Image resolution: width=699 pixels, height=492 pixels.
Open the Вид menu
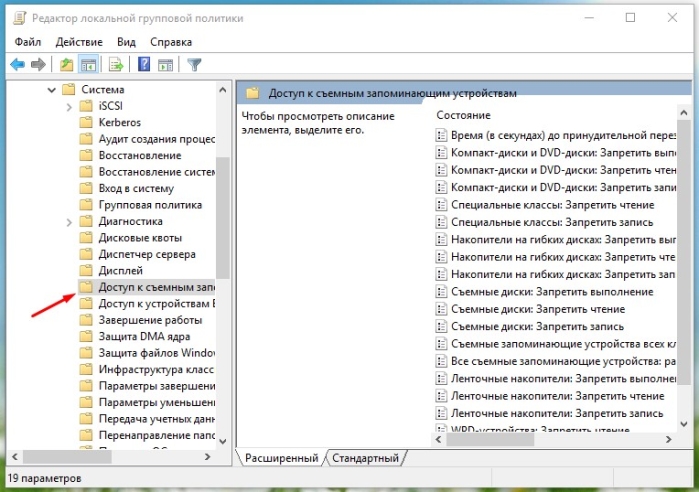[126, 42]
